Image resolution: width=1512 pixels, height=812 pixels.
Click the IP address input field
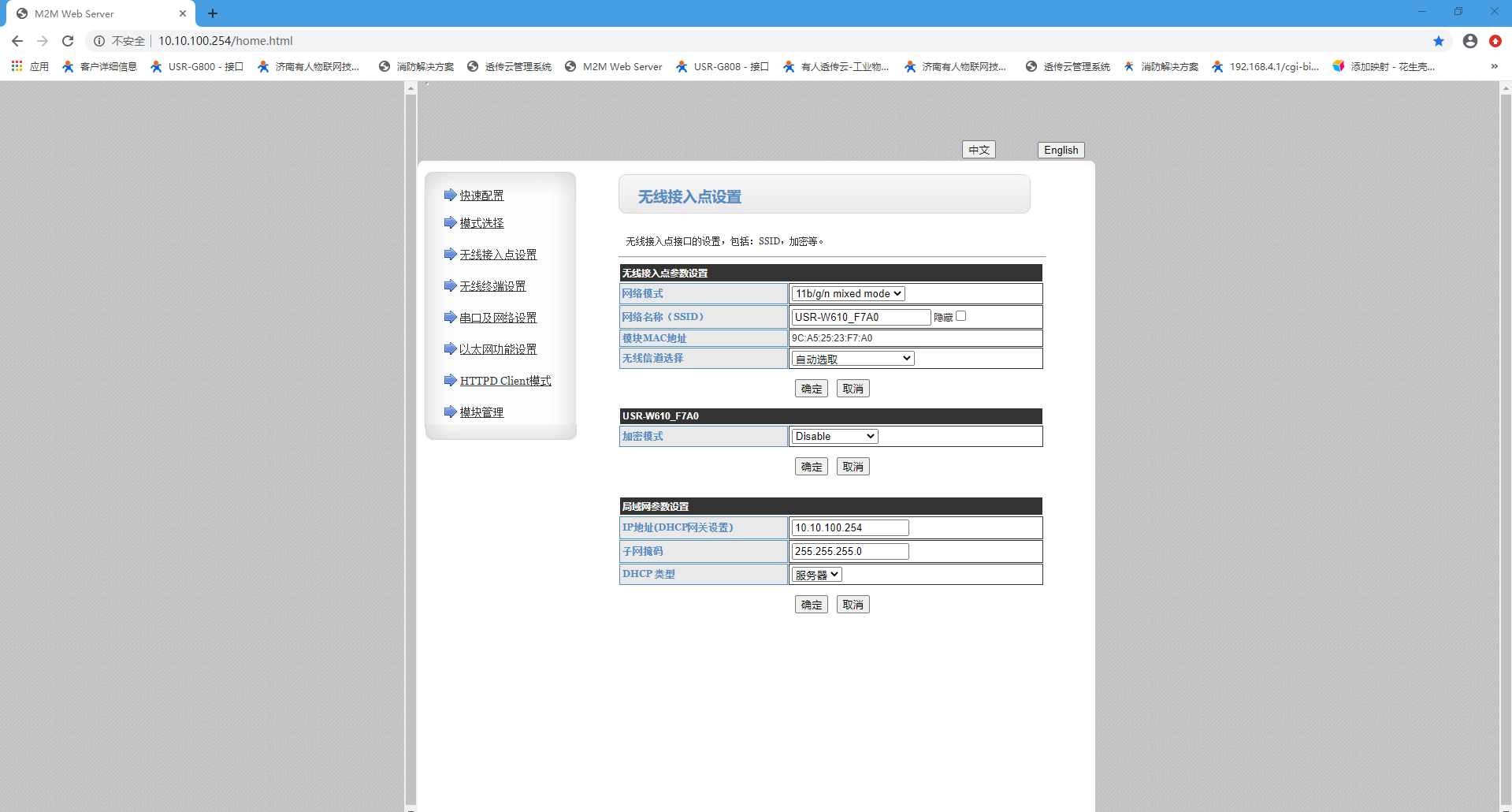point(849,527)
